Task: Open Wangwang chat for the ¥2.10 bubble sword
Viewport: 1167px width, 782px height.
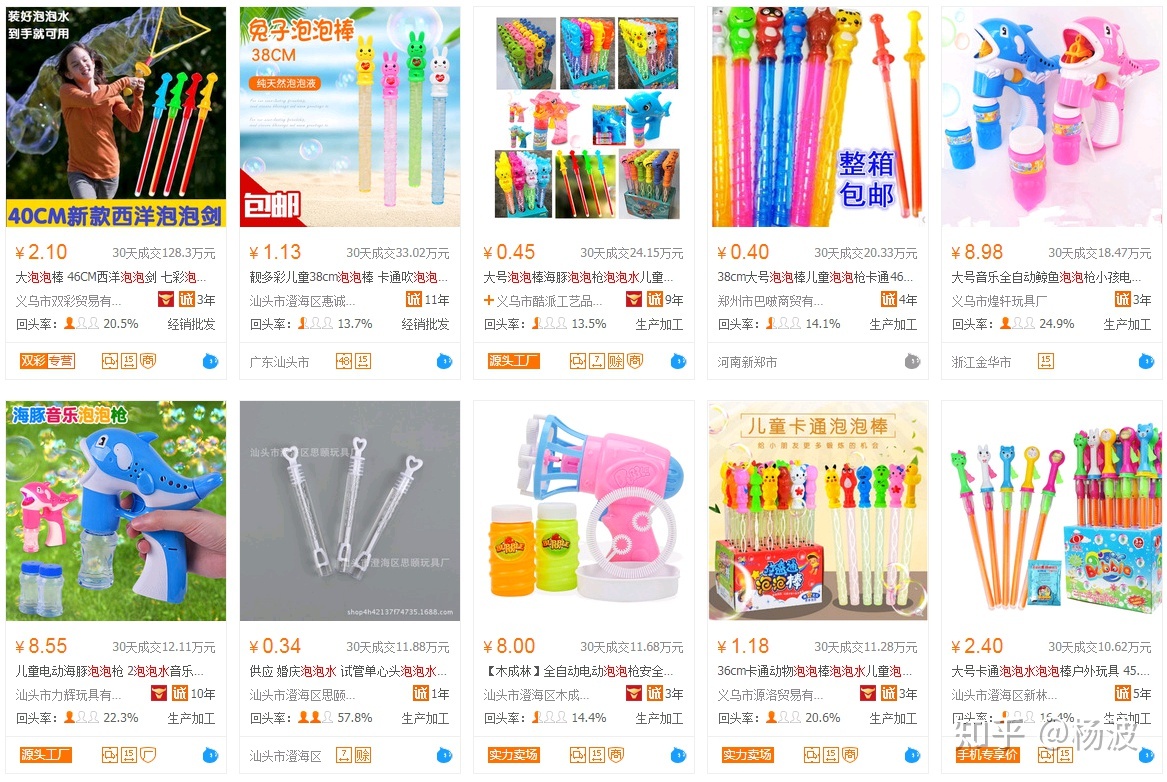Action: [211, 362]
